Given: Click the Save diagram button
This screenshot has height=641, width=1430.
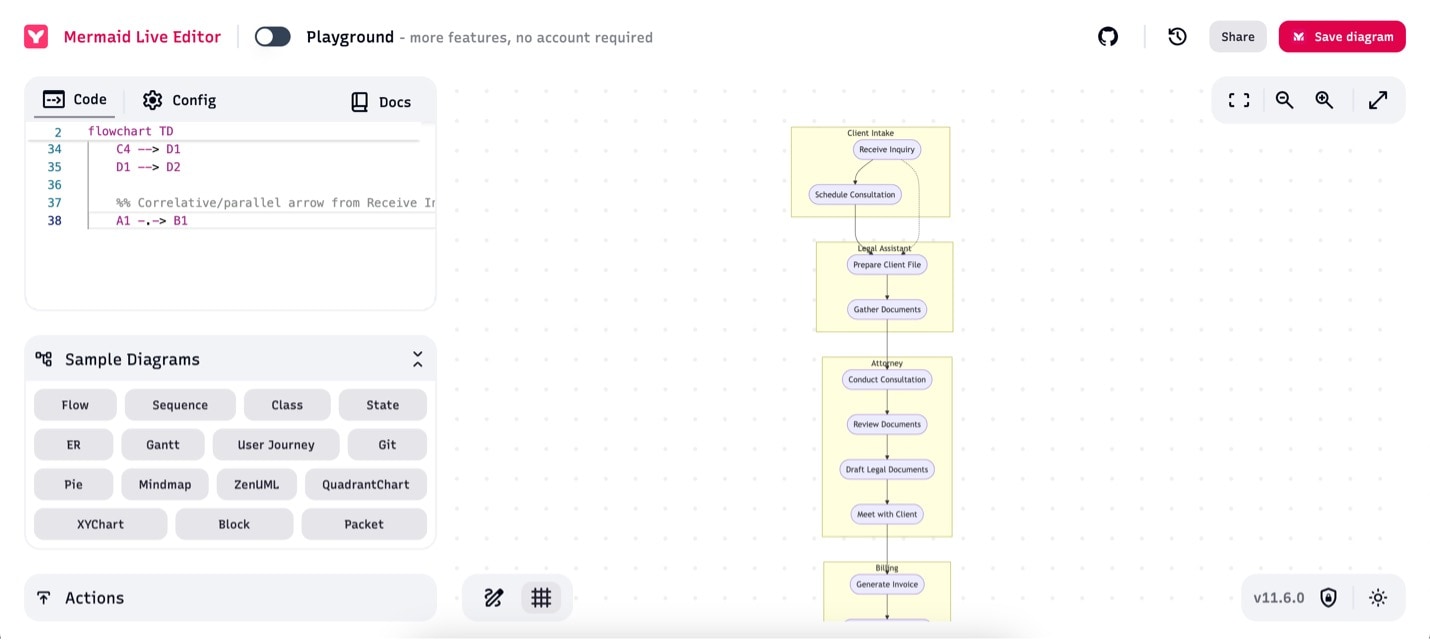Looking at the screenshot, I should coord(1342,37).
